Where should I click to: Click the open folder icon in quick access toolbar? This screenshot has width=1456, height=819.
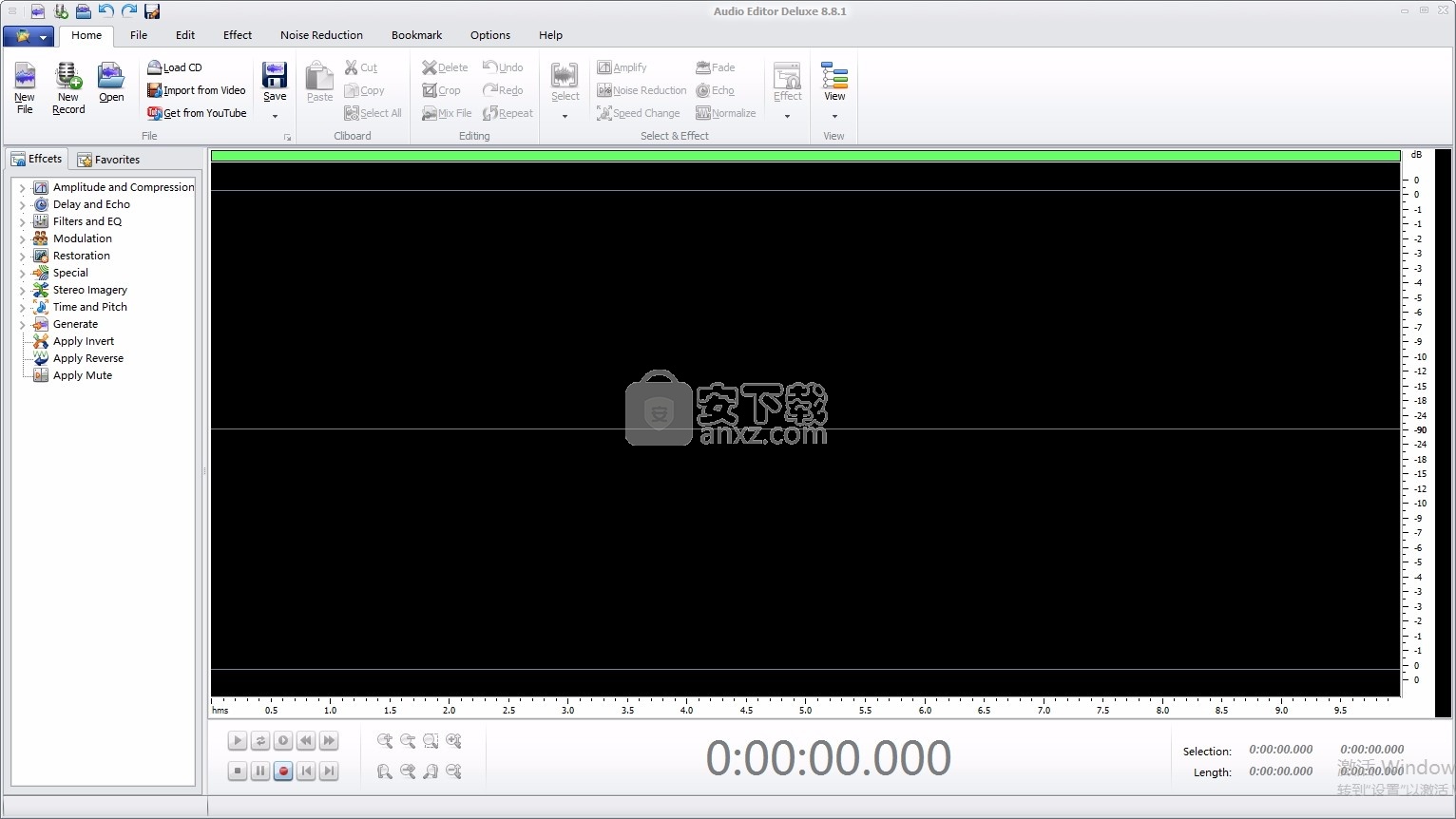tap(84, 11)
